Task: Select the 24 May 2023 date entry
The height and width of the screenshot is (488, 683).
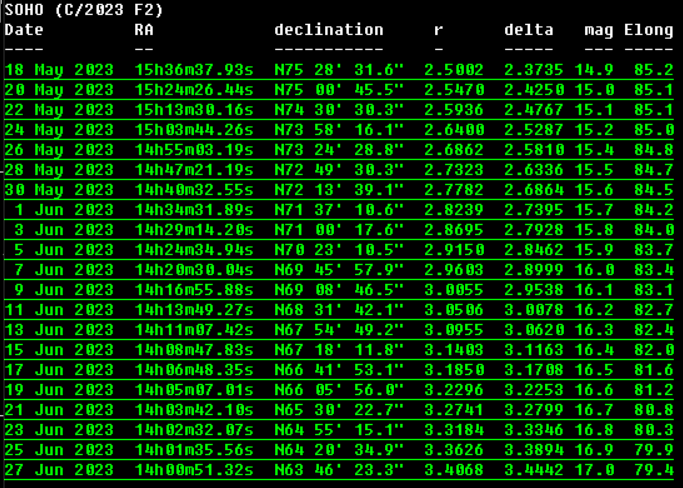Action: 59,130
